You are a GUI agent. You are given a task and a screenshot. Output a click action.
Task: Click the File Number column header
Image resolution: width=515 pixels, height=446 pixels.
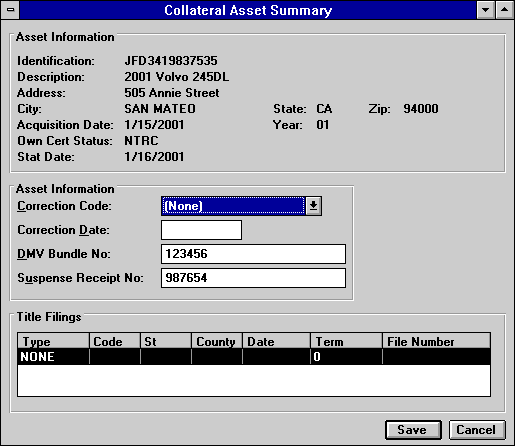(x=436, y=341)
